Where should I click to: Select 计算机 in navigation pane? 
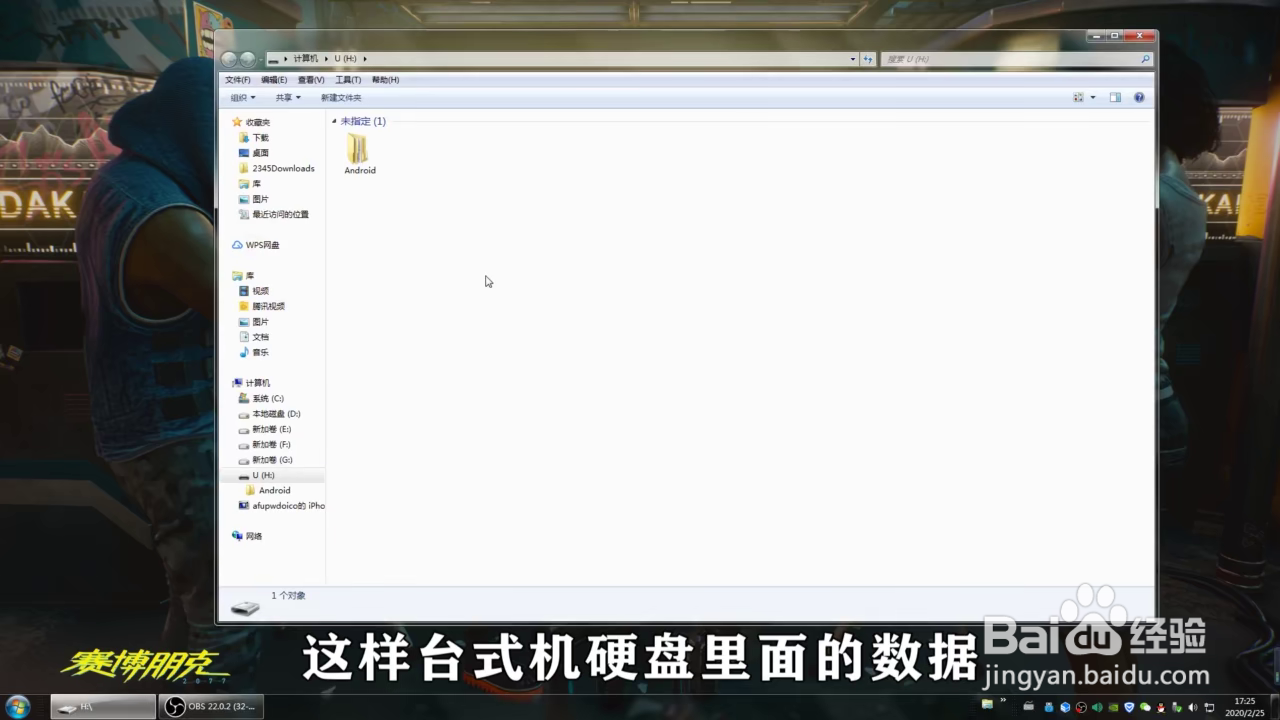(251, 383)
